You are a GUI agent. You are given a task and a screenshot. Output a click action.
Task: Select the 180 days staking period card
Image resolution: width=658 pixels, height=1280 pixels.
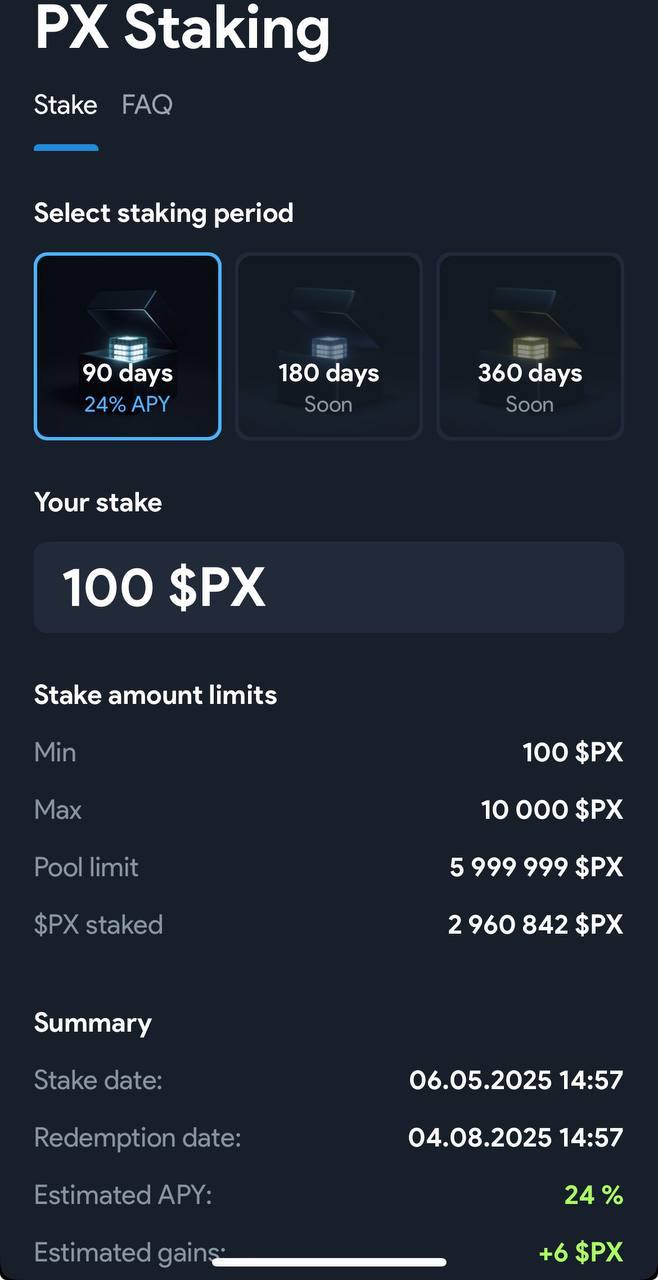click(x=328, y=346)
